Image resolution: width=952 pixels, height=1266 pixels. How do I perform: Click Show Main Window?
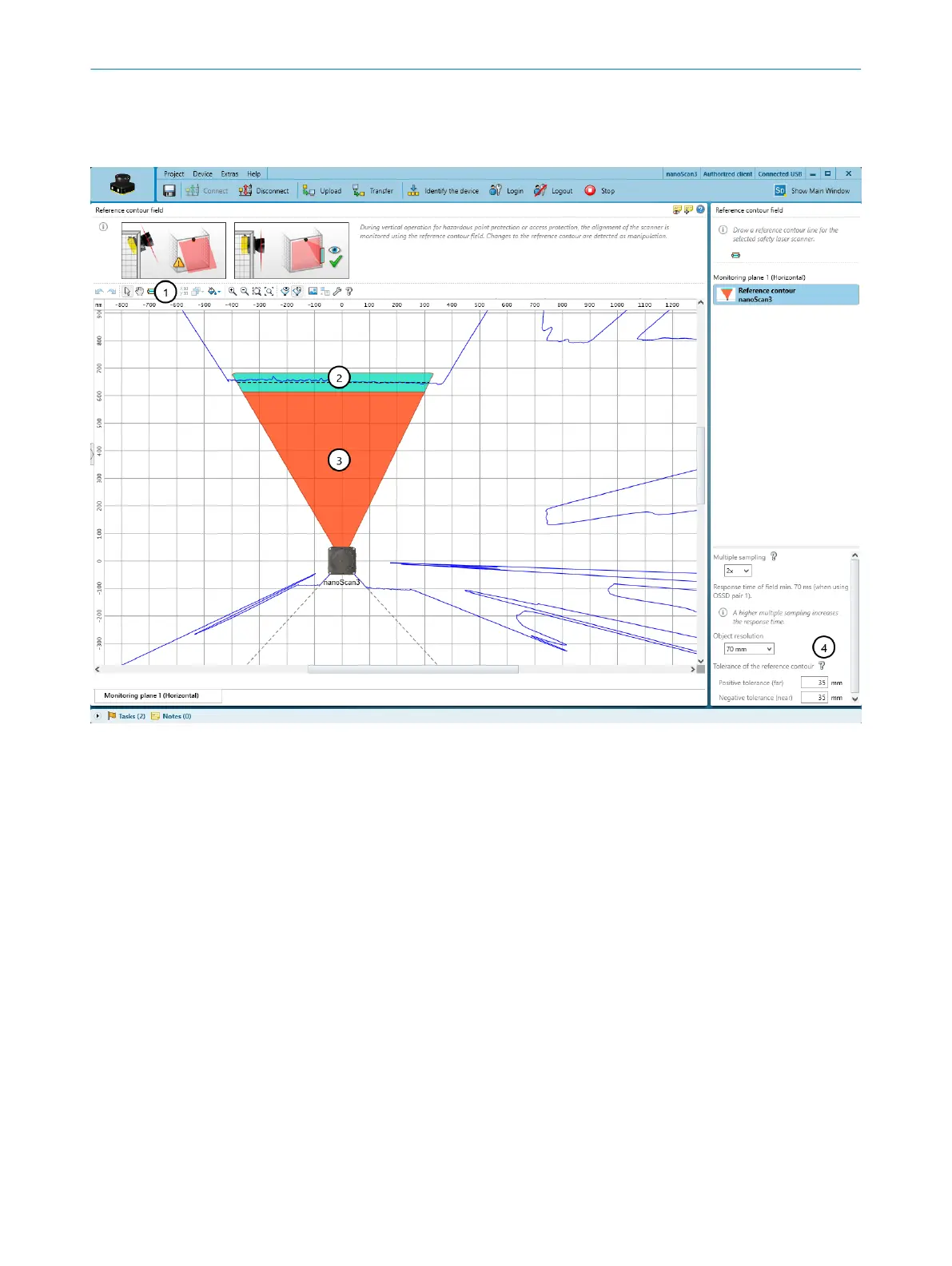pyautogui.click(x=812, y=191)
